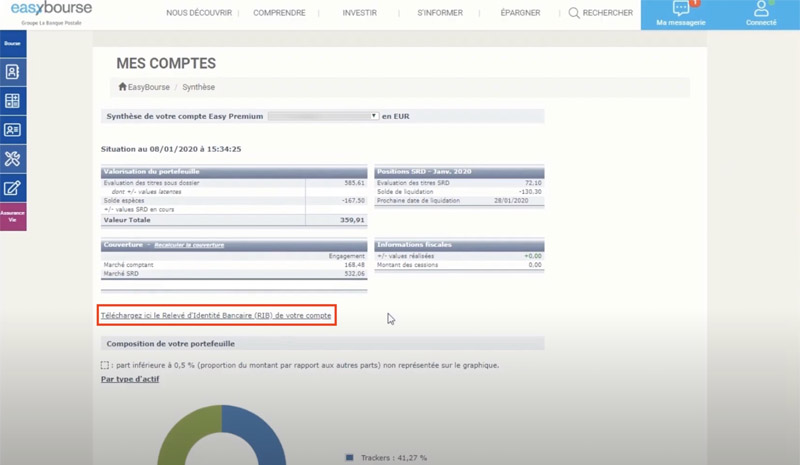Screen dimensions: 800x465
Task: Open the NOUS DÉCOUVRIR menu
Action: [x=199, y=13]
